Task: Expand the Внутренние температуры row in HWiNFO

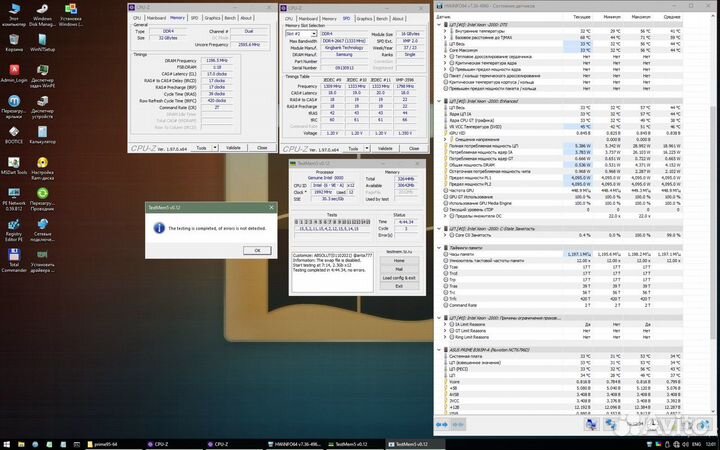Action: [x=445, y=31]
